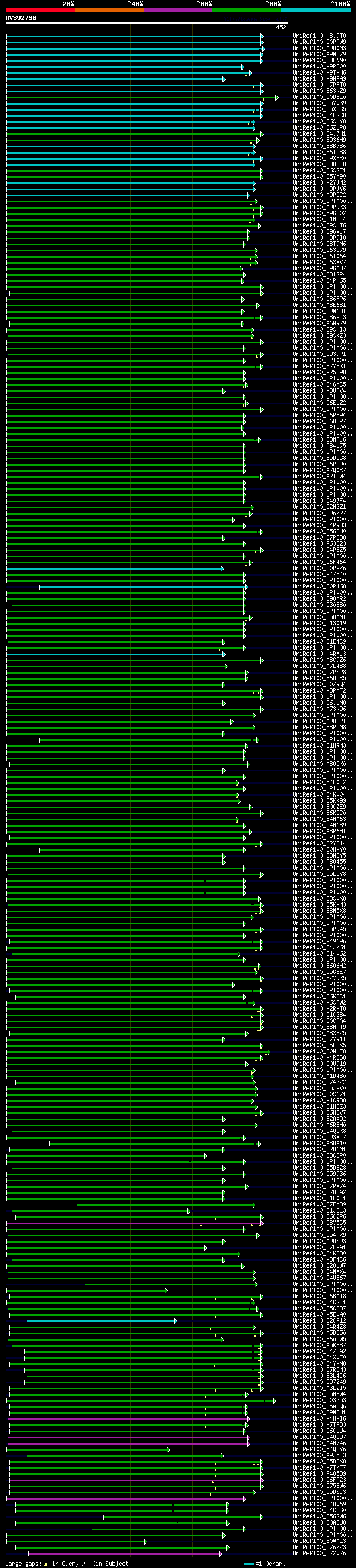Select the UniRef100_B9GT02 label

pyautogui.click(x=319, y=213)
